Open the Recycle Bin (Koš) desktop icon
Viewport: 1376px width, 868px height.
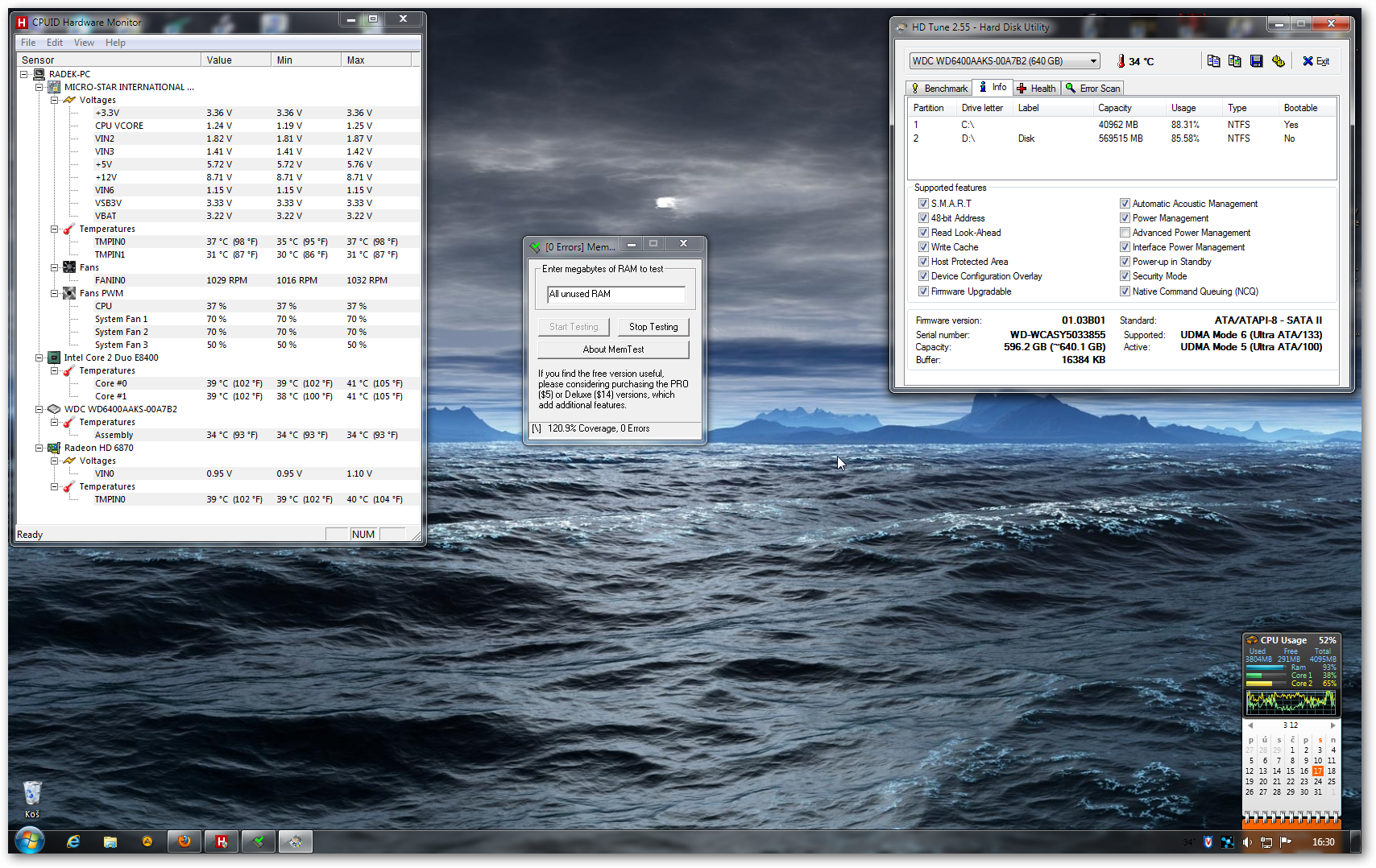pyautogui.click(x=31, y=794)
